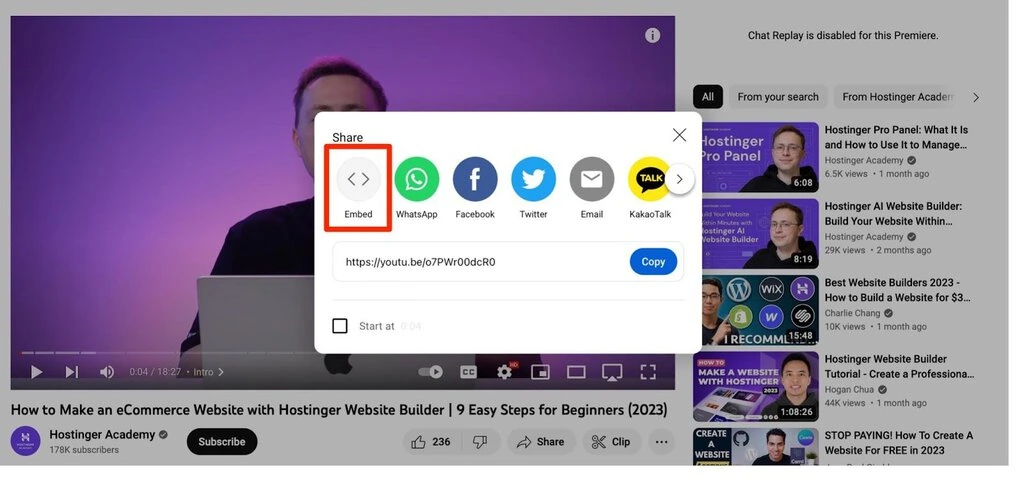Viewport: 1024px width, 481px height.
Task: Open the more actions three-dot menu
Action: (x=661, y=442)
